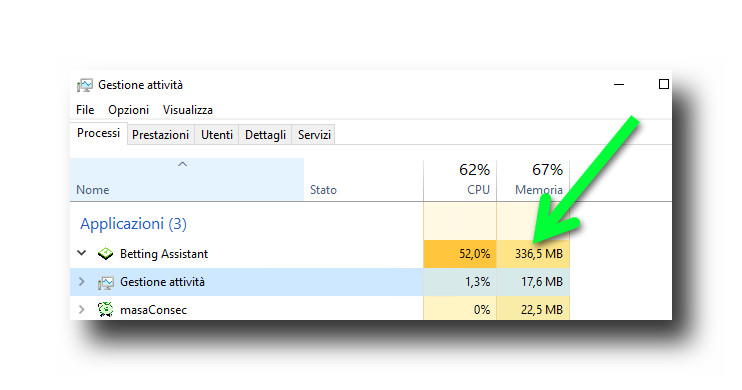Expand the Gestione attività process row
The height and width of the screenshot is (390, 742).
82,282
